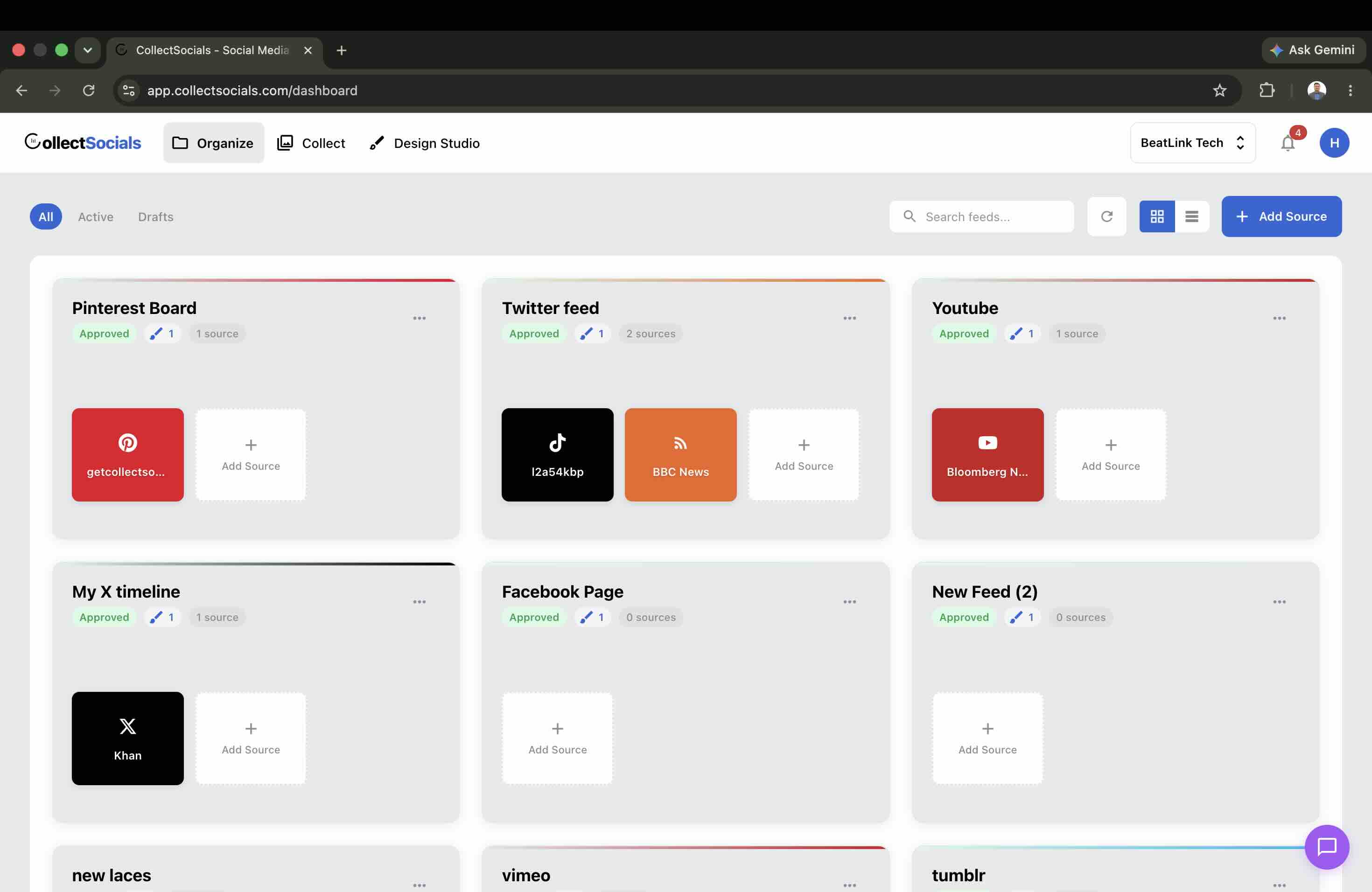
Task: Show All feeds filter
Action: click(x=46, y=216)
